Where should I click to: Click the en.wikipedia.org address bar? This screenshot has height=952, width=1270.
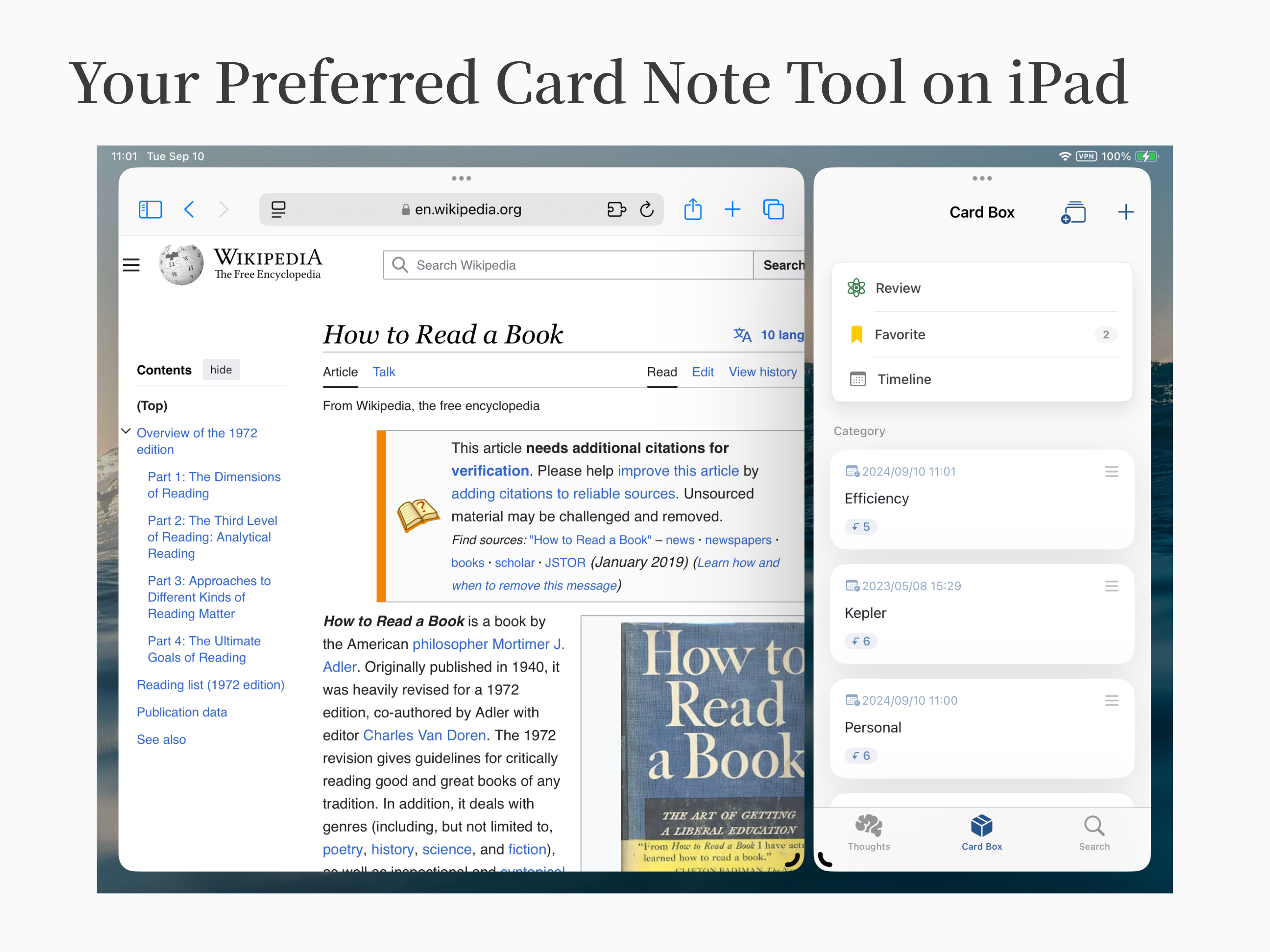point(461,210)
